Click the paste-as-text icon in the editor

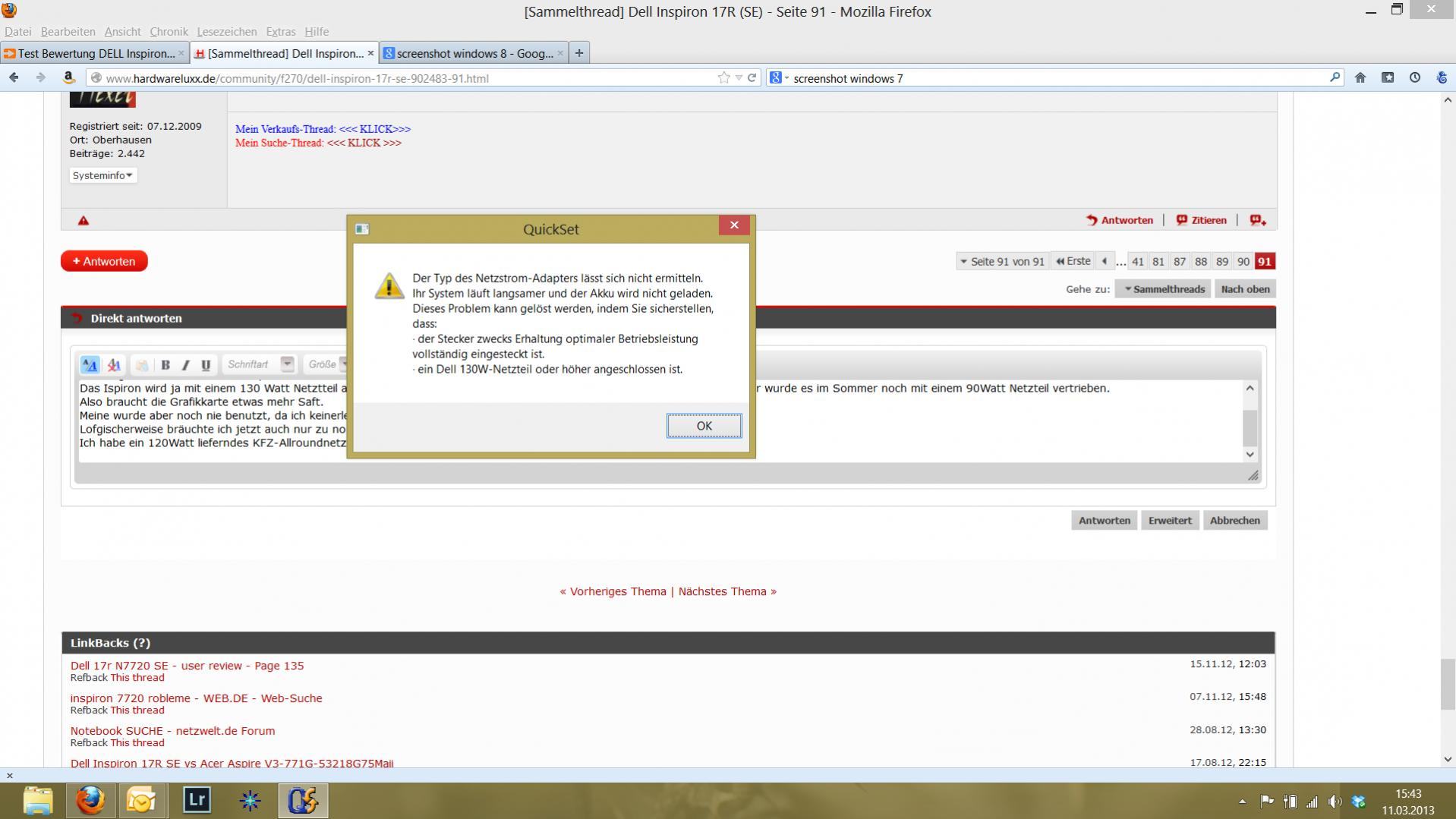click(141, 365)
